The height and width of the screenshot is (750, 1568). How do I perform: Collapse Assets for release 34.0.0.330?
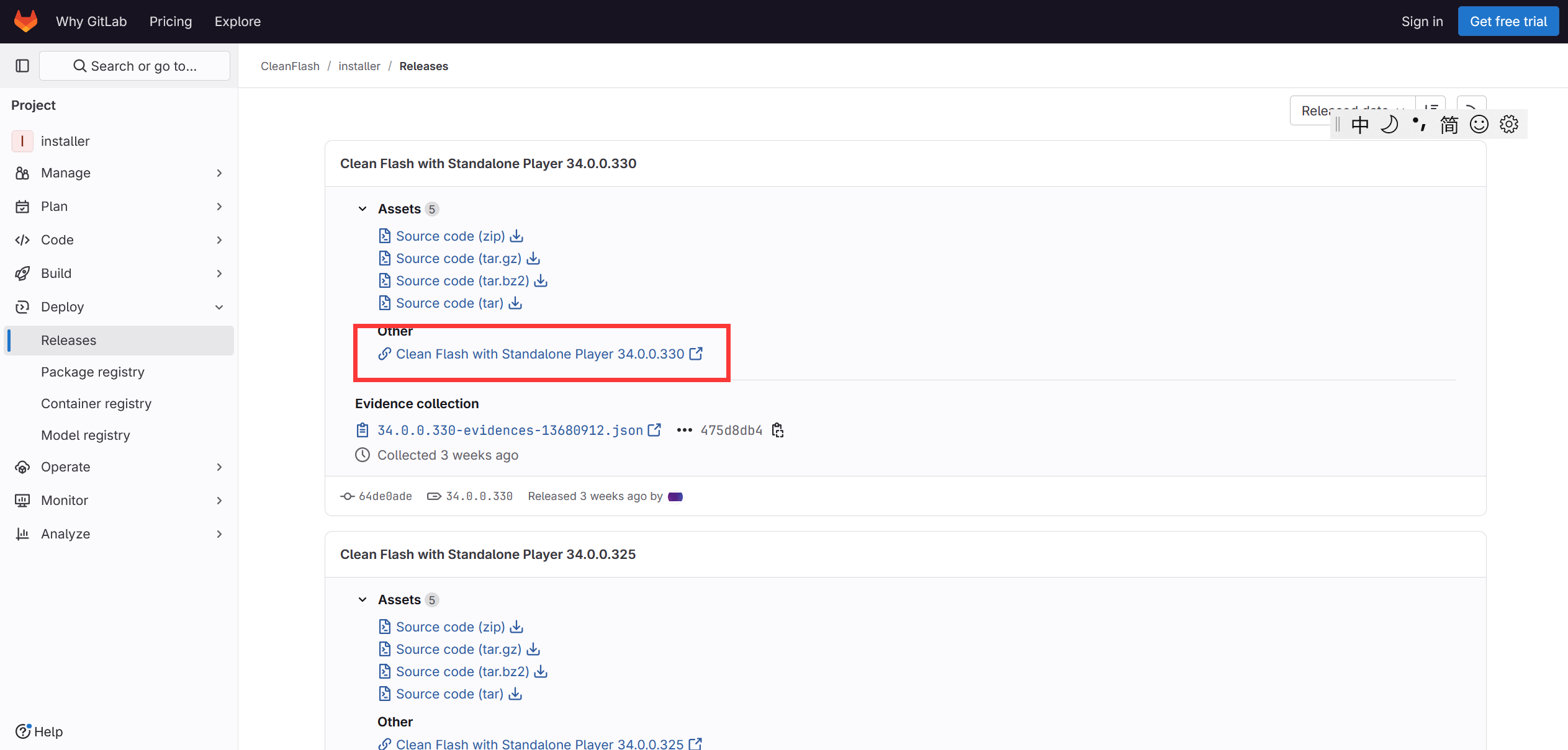[x=363, y=209]
